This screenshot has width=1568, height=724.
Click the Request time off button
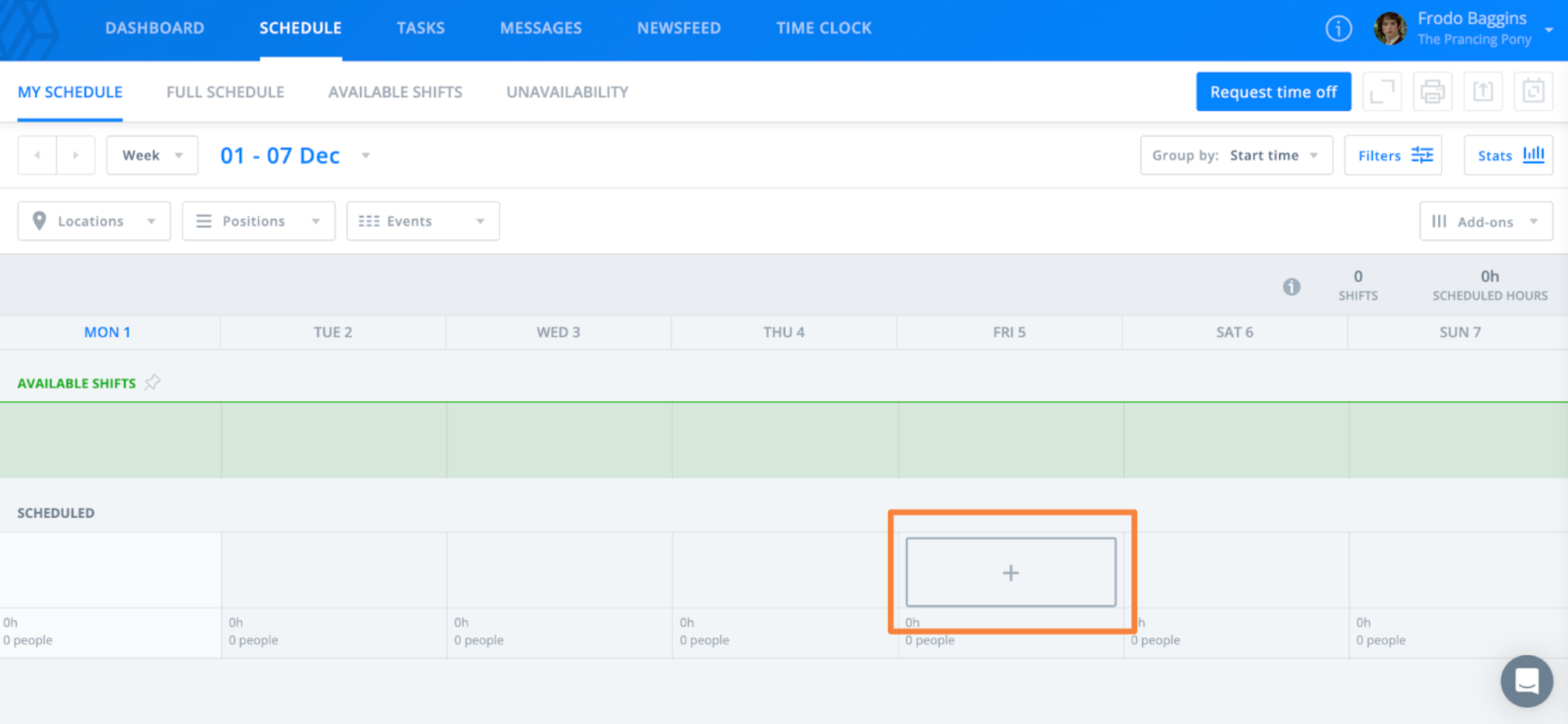(1273, 92)
